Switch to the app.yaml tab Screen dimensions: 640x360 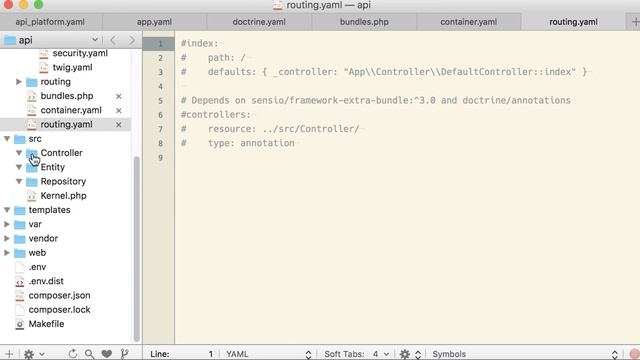coord(154,22)
